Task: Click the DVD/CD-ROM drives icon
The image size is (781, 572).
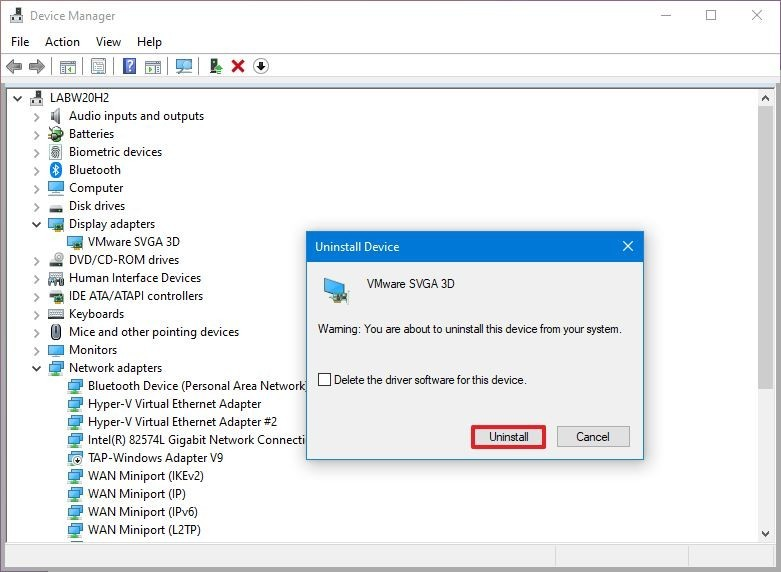Action: click(56, 260)
